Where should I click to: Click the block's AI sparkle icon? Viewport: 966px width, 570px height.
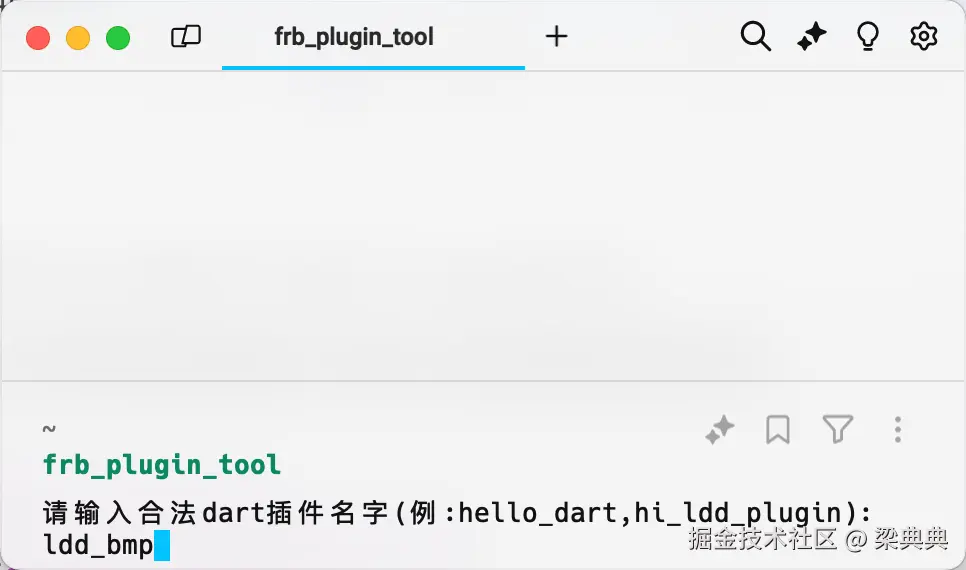coord(720,430)
